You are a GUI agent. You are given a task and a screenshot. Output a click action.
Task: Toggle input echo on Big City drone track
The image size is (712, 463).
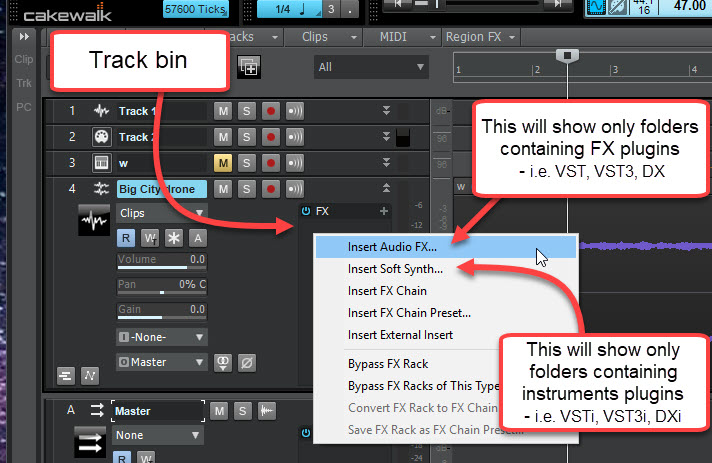tap(295, 189)
